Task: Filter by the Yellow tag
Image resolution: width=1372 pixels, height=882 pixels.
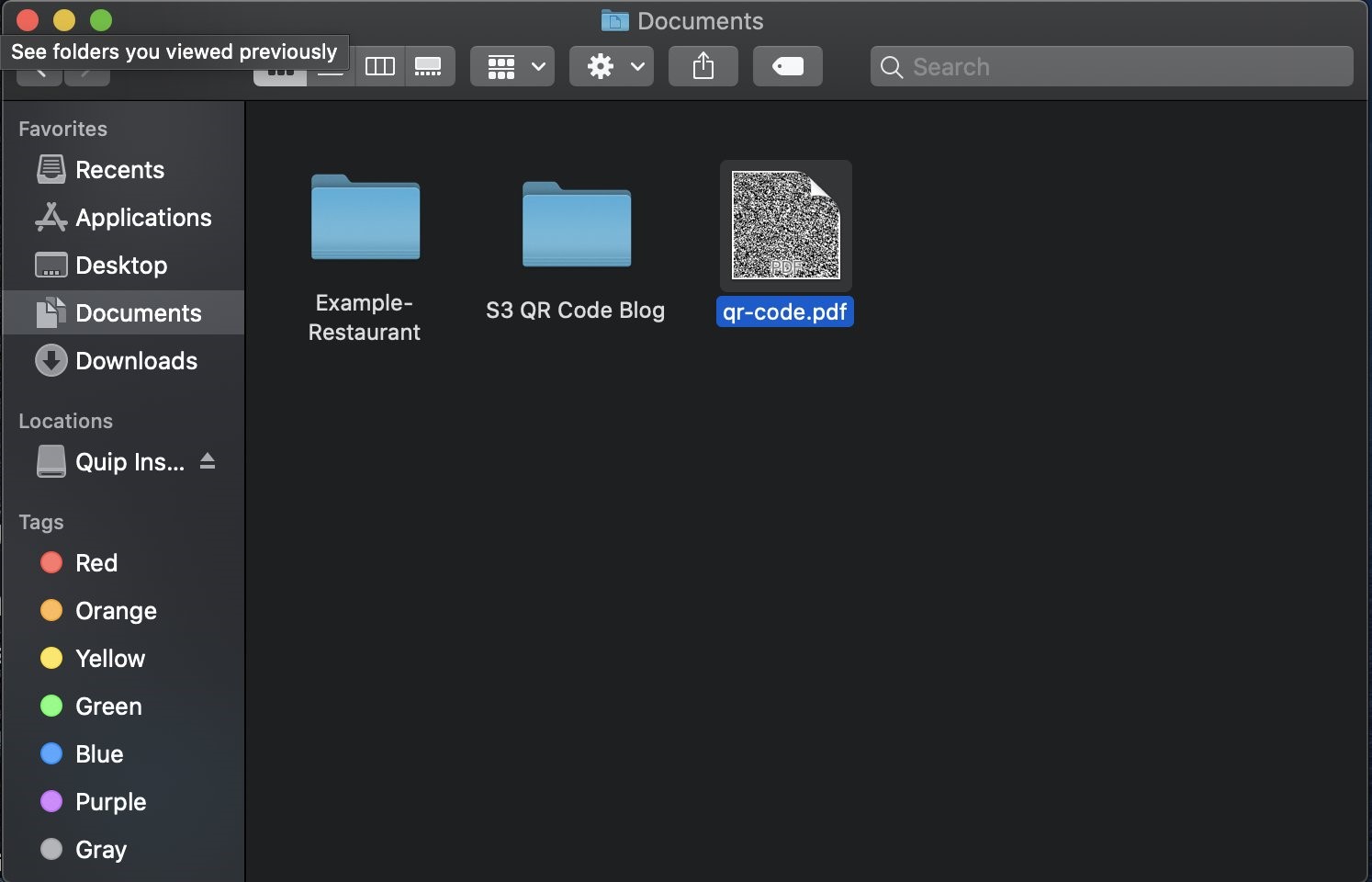Action: pos(123,659)
